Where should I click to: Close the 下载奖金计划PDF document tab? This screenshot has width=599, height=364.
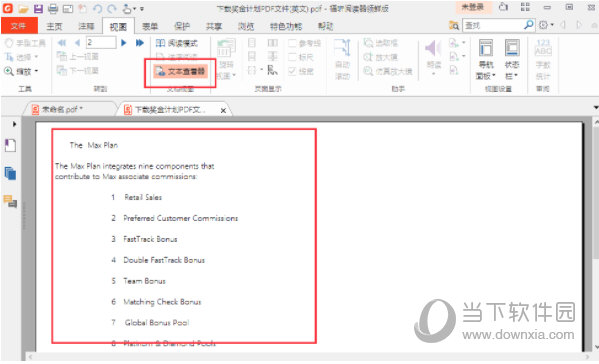pos(223,110)
